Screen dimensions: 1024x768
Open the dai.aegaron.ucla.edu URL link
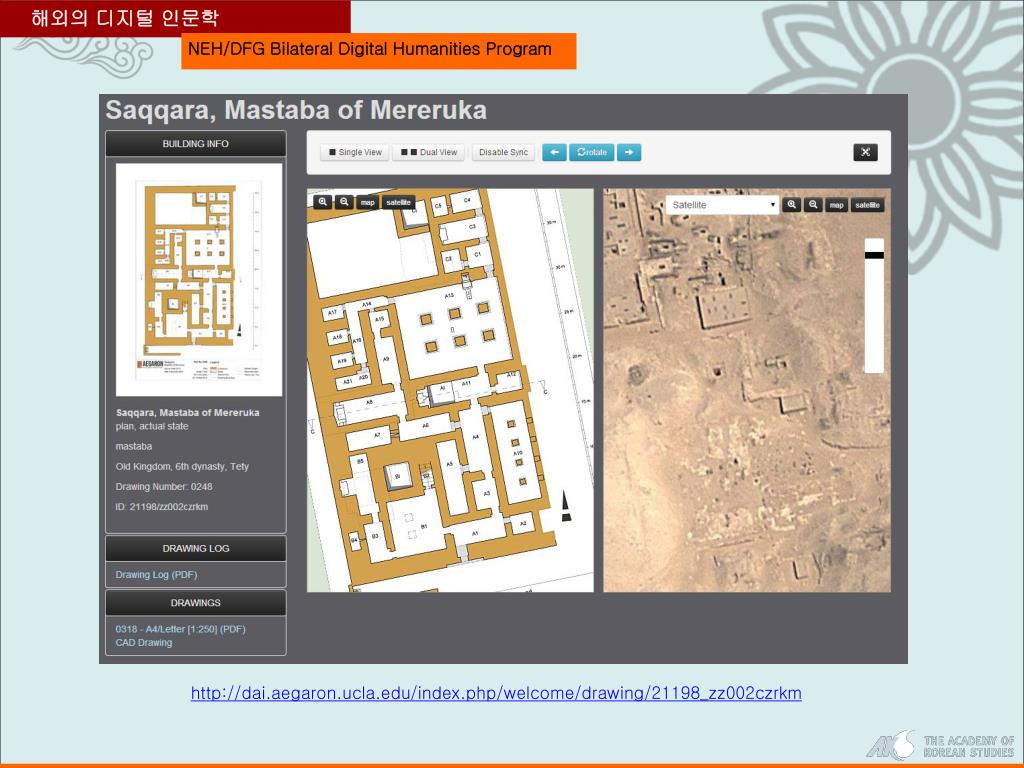tap(496, 694)
